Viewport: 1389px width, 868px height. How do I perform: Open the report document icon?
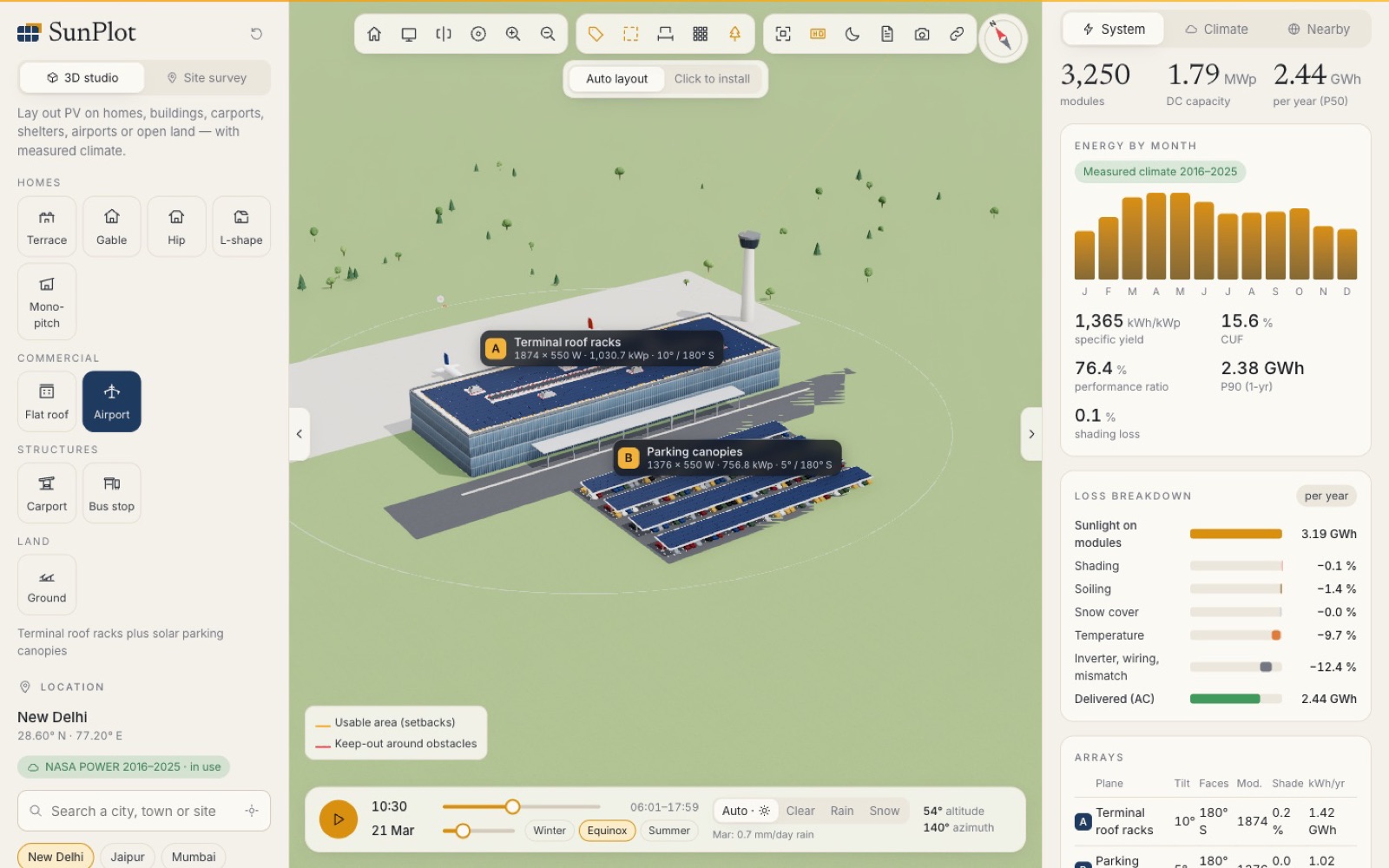pyautogui.click(x=887, y=34)
